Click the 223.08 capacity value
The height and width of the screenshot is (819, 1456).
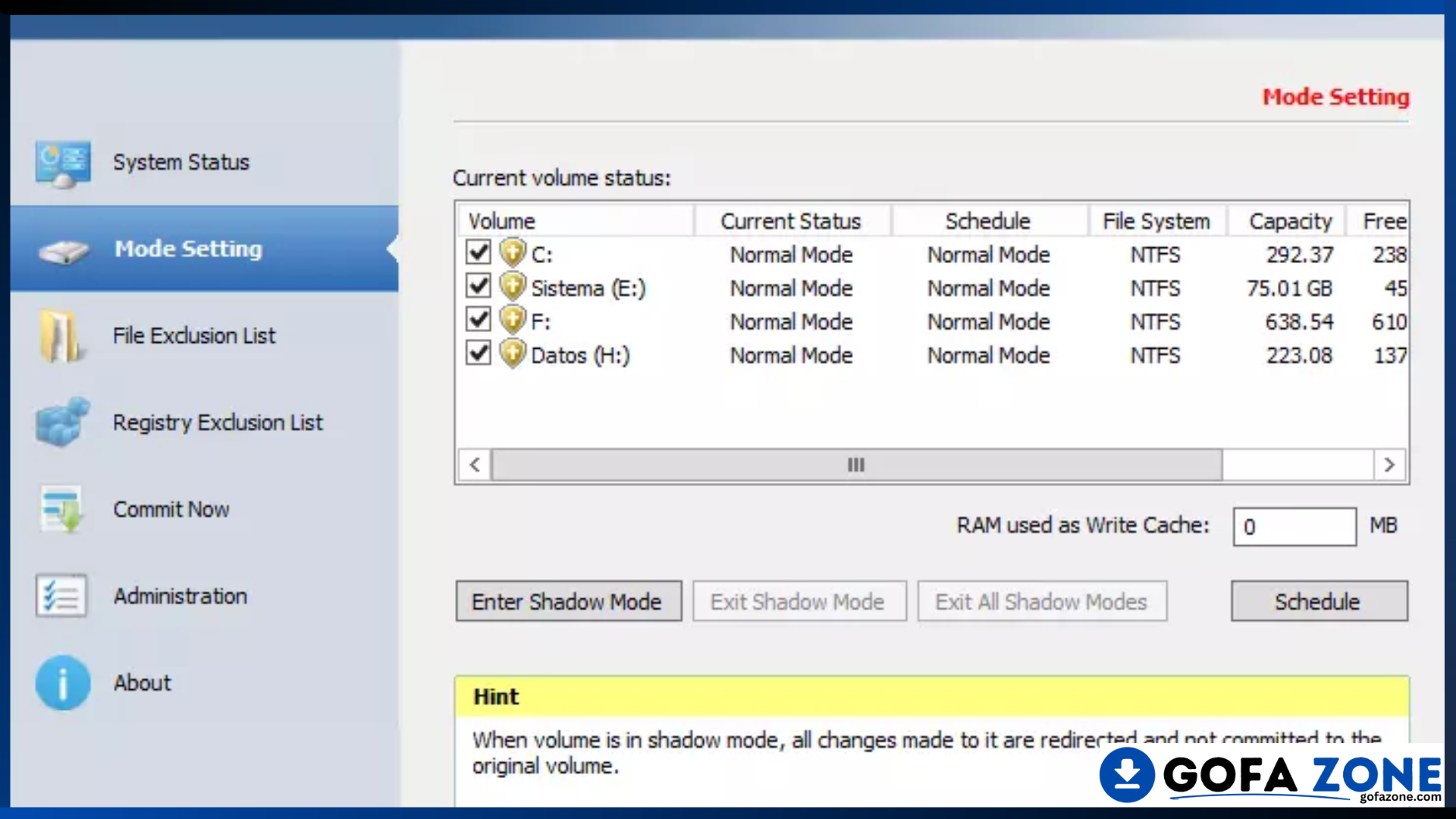click(x=1299, y=355)
